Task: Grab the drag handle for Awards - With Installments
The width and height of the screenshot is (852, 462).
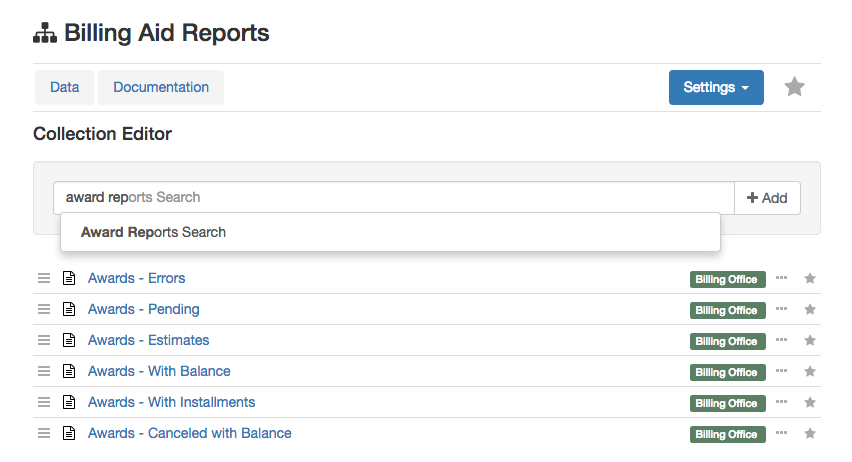Action: pyautogui.click(x=44, y=402)
